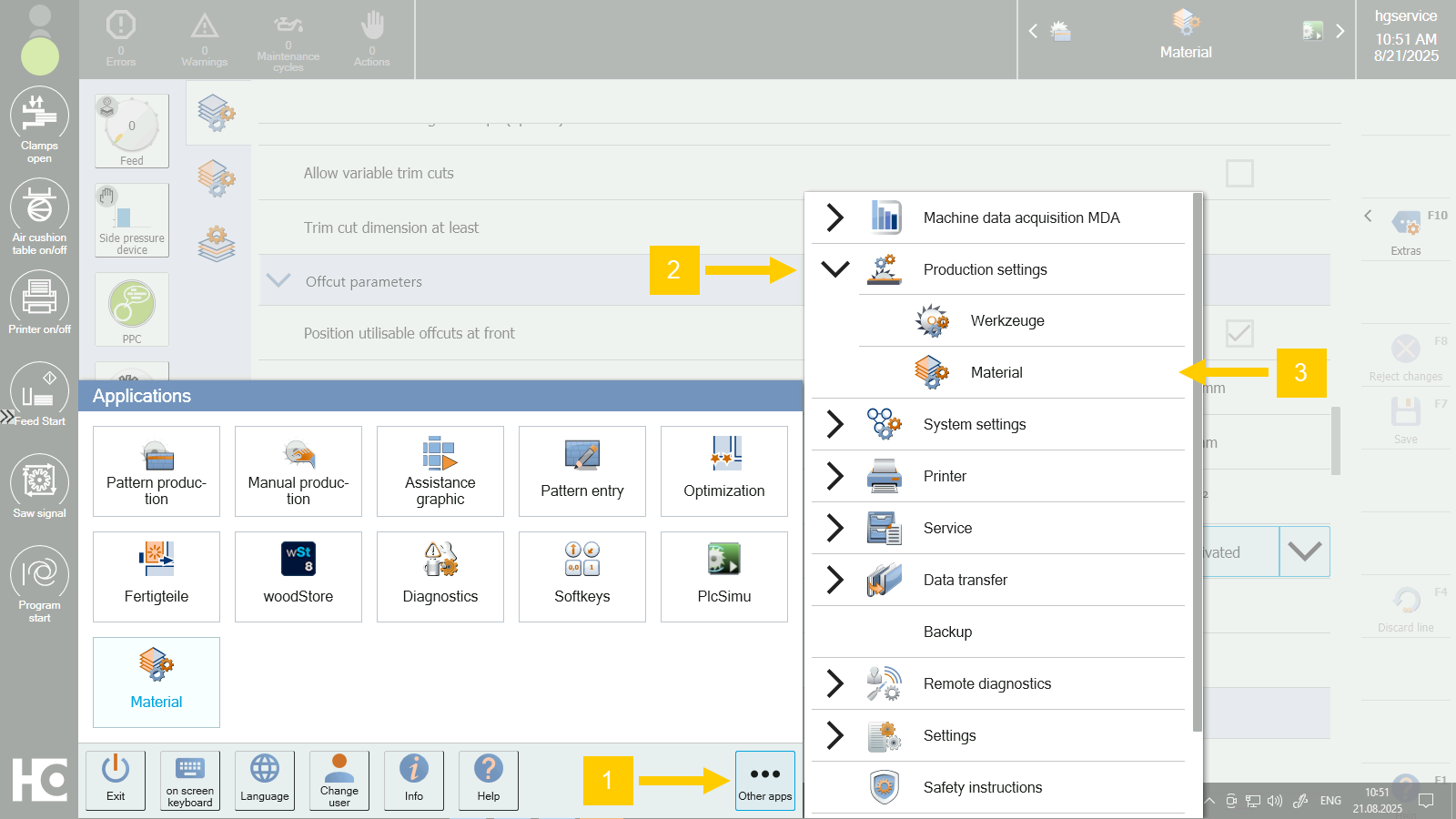Click the scrollbar beside the settings list
The image size is (1456, 819).
1336,440
